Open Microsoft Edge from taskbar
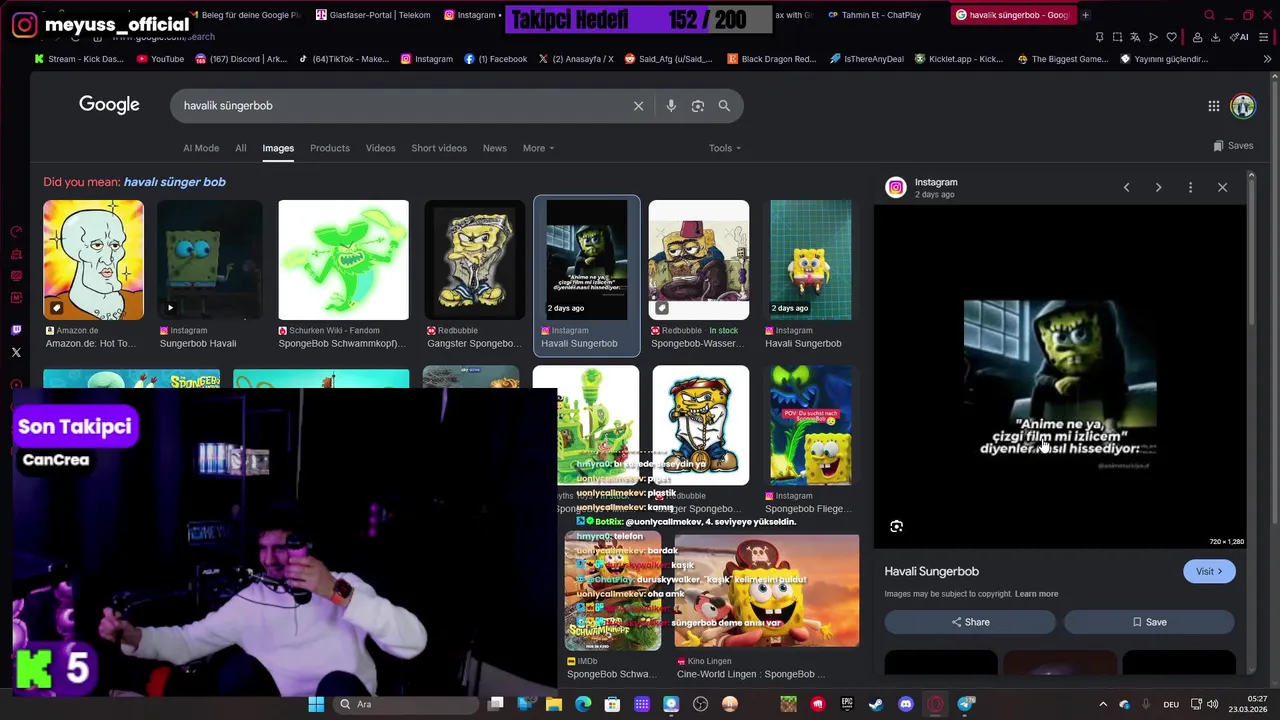 (583, 704)
